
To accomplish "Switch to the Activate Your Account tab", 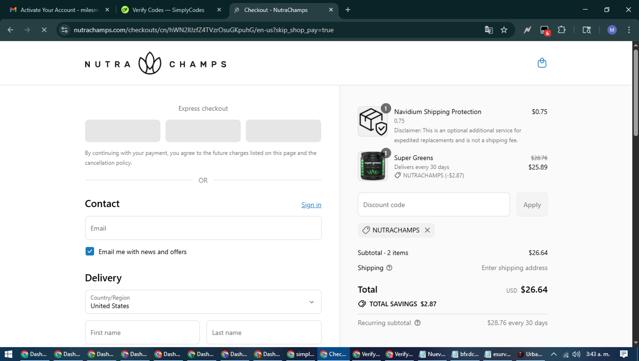I will point(59,10).
